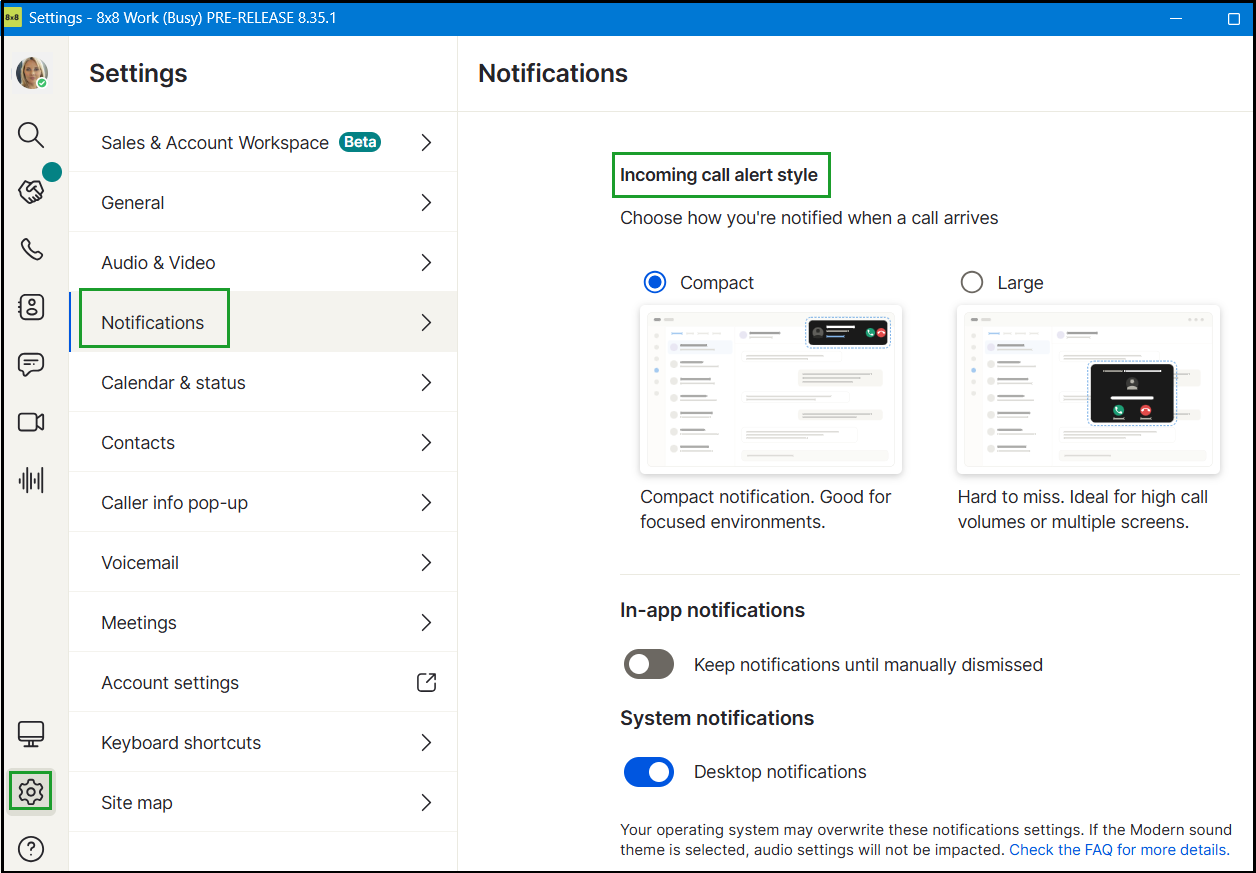This screenshot has width=1256, height=873.
Task: Open the user profile avatar
Action: (31, 73)
